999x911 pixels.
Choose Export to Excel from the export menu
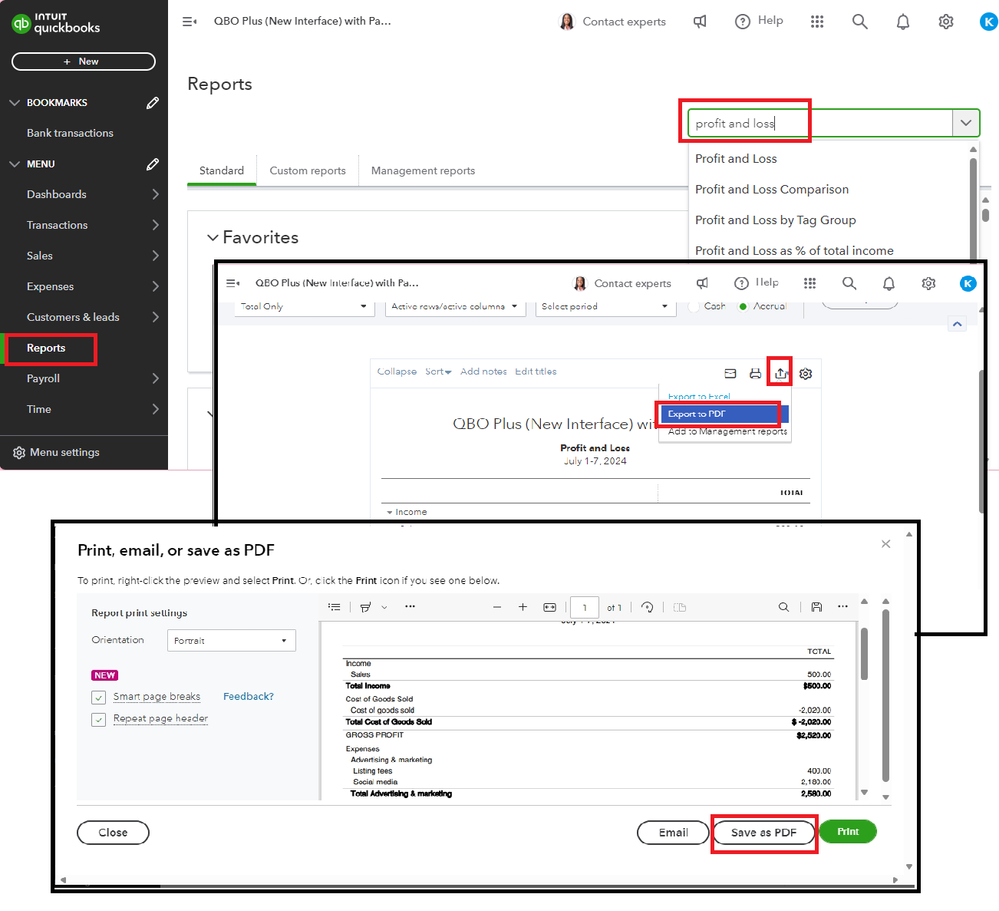point(699,397)
